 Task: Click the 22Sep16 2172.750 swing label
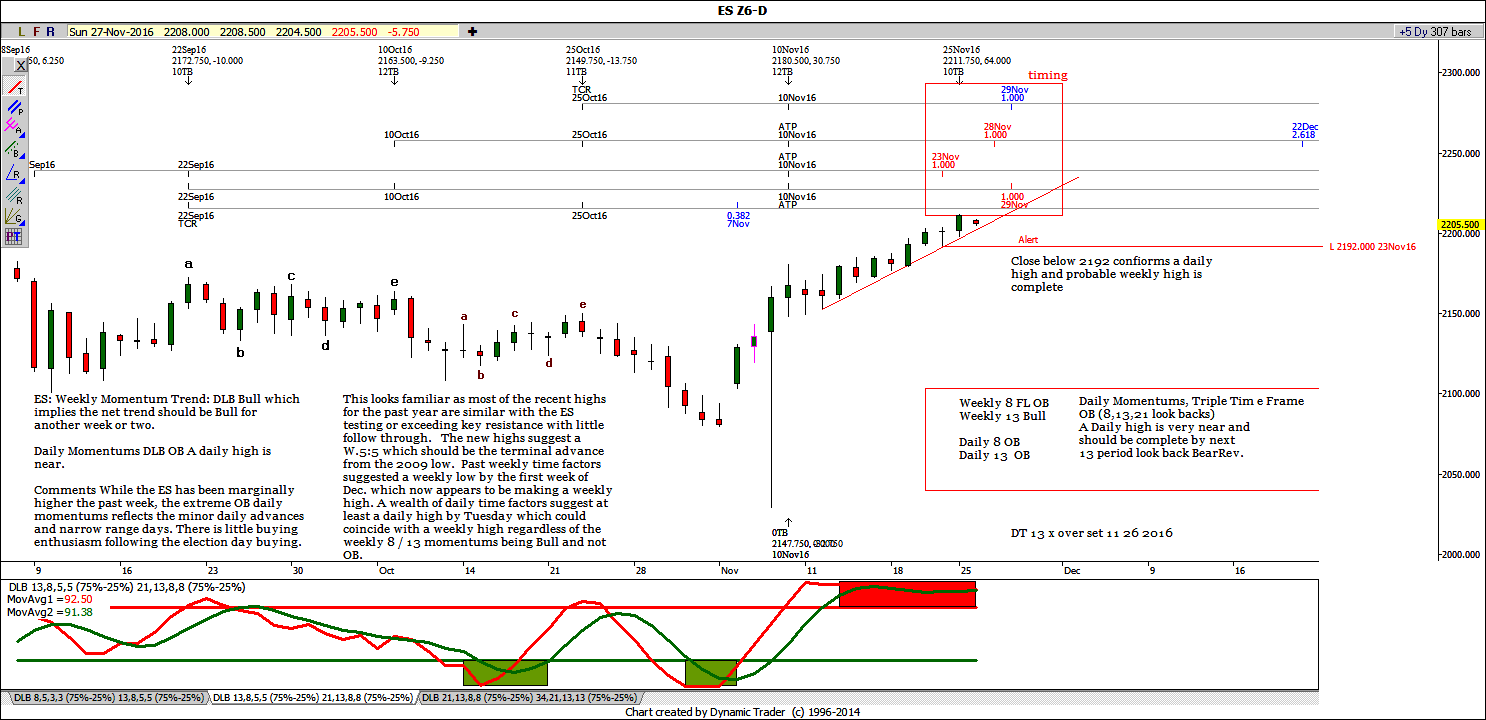(x=207, y=60)
